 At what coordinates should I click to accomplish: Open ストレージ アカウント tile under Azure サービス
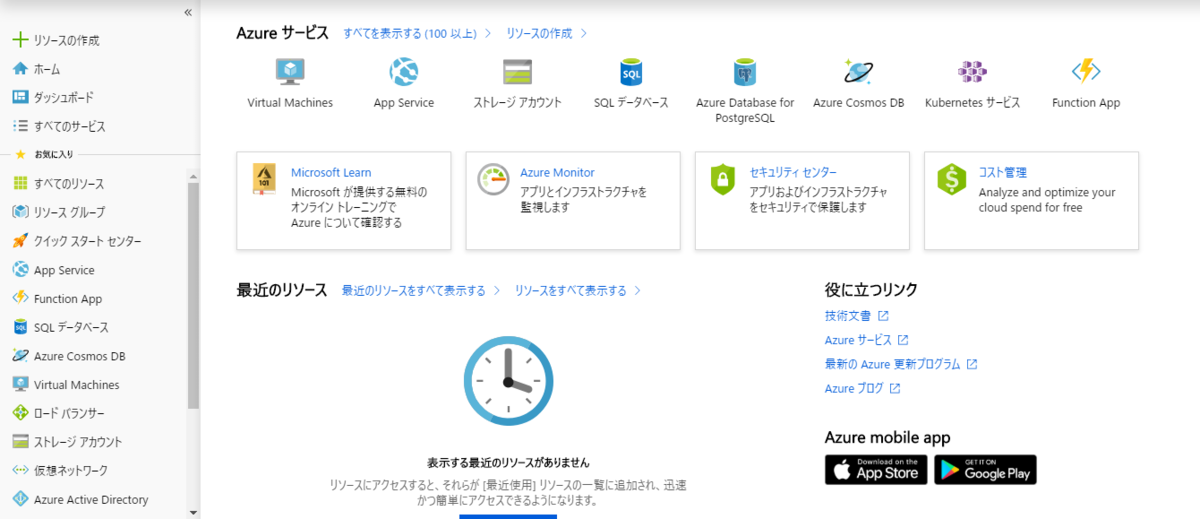517,83
